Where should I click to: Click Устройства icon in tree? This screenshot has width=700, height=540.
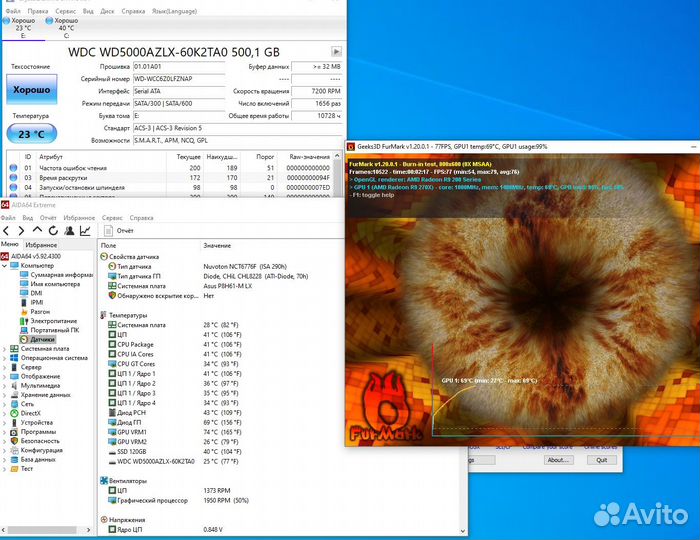pos(14,422)
